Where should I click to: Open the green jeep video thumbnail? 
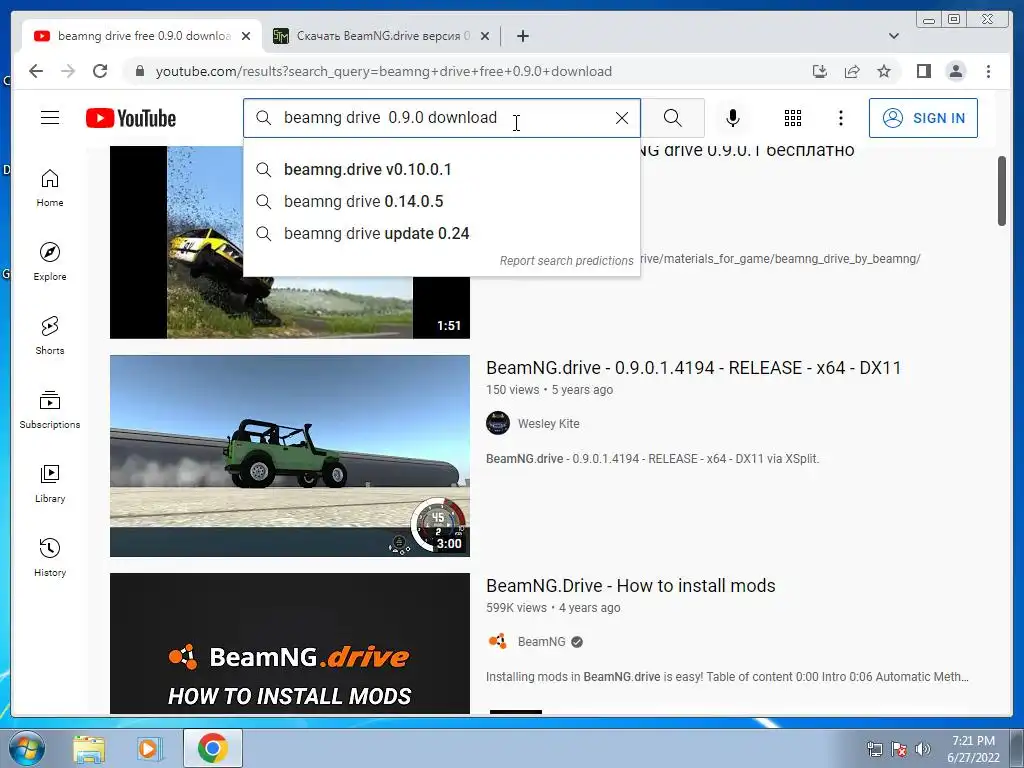(x=289, y=456)
